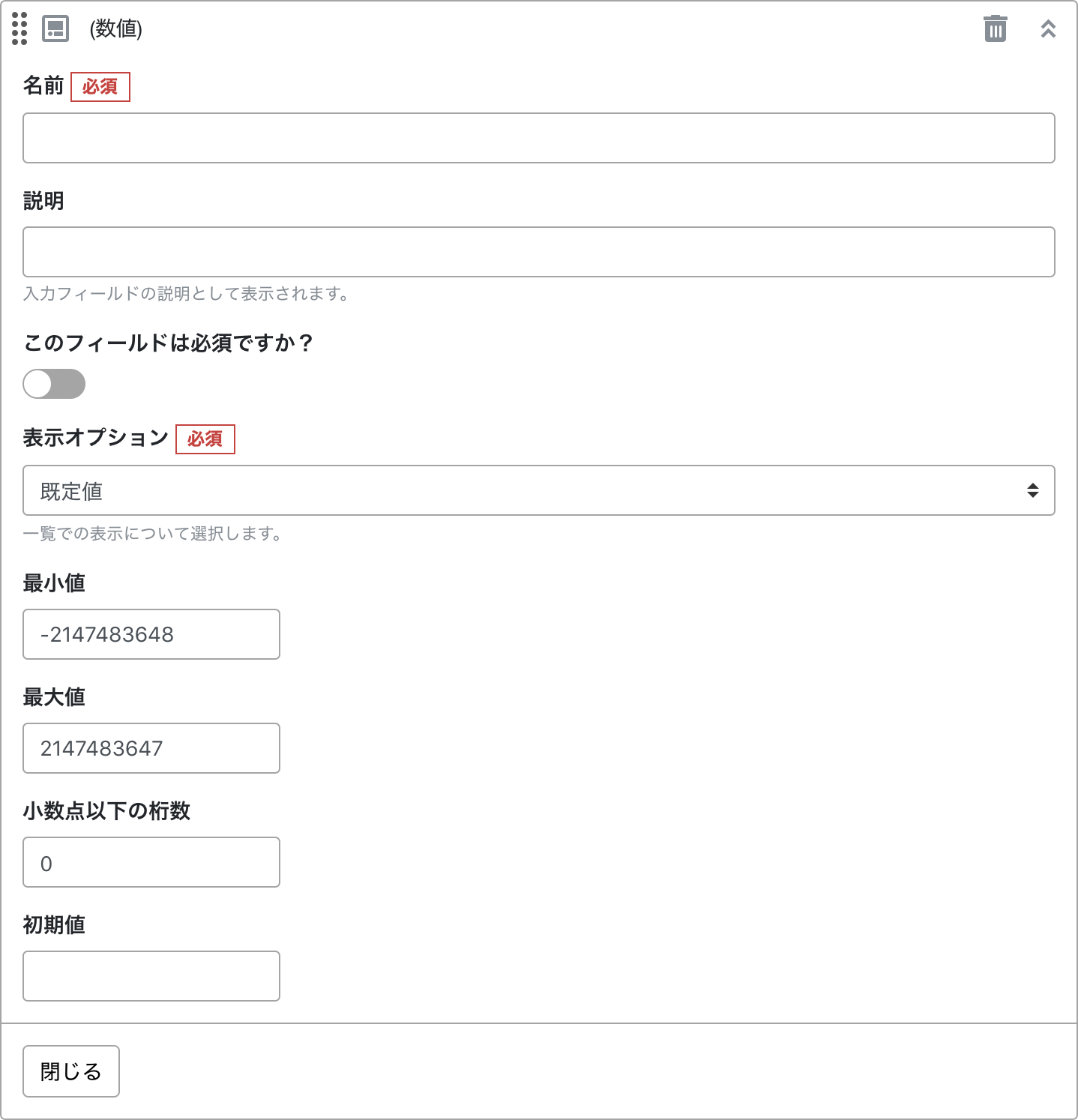The height and width of the screenshot is (1120, 1078).
Task: Click the 説明 field label
Action: click(43, 201)
